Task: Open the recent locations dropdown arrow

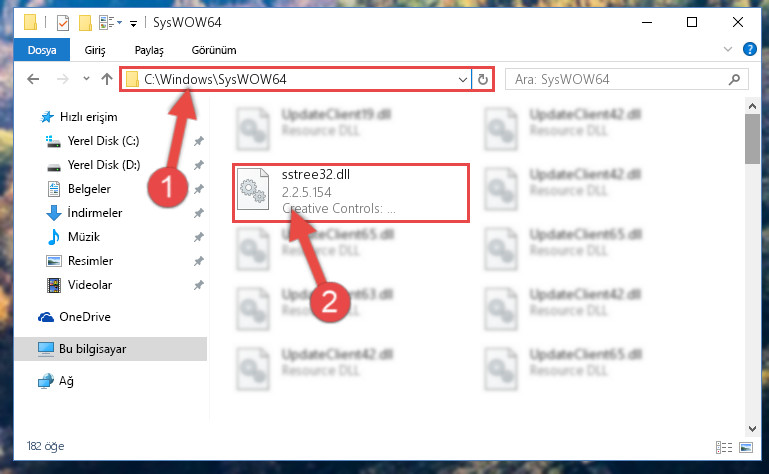Action: 86,79
